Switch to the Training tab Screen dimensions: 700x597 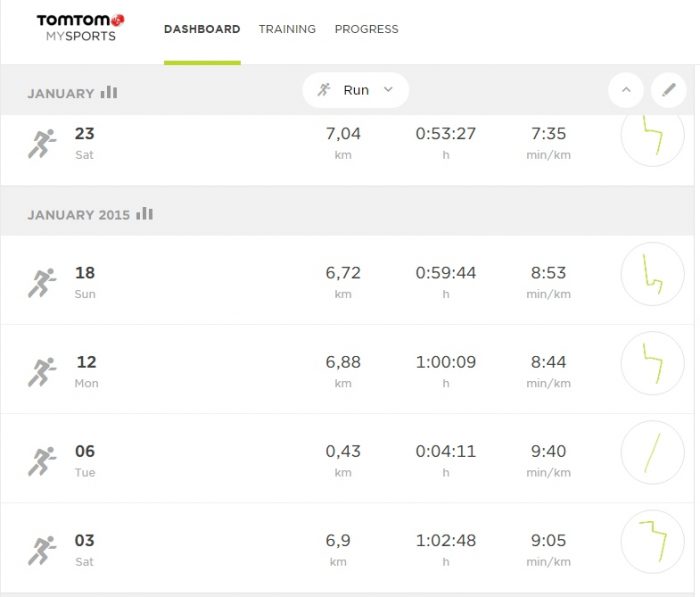coord(287,29)
